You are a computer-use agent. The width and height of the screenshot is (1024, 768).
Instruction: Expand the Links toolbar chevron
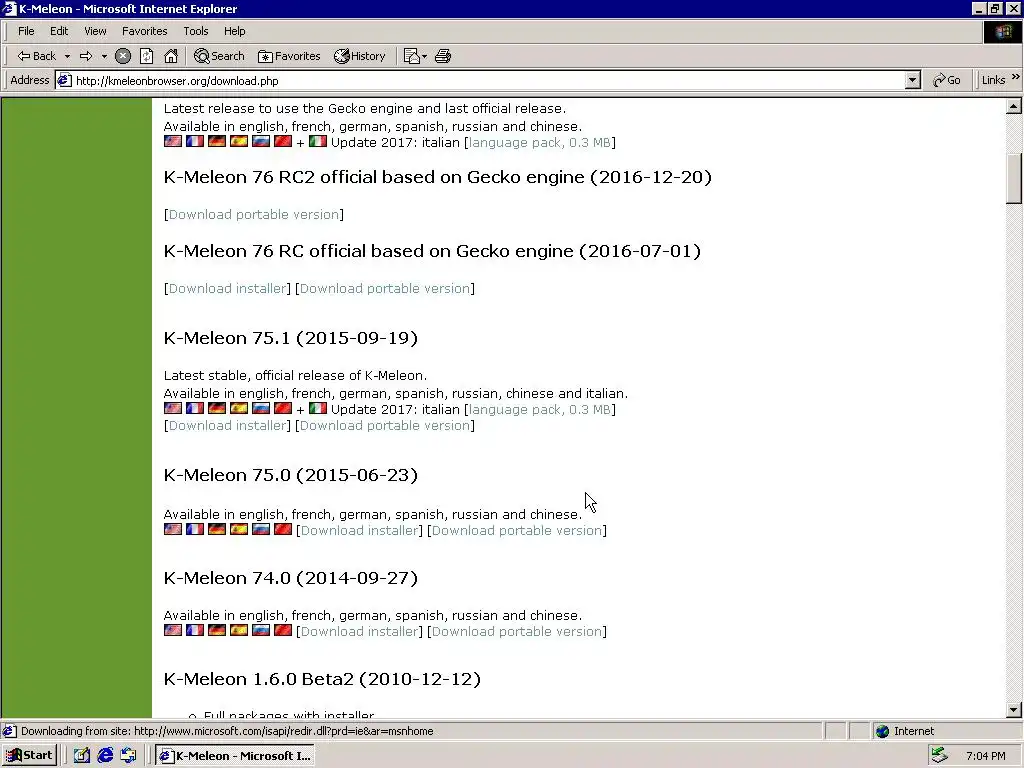pyautogui.click(x=1016, y=78)
